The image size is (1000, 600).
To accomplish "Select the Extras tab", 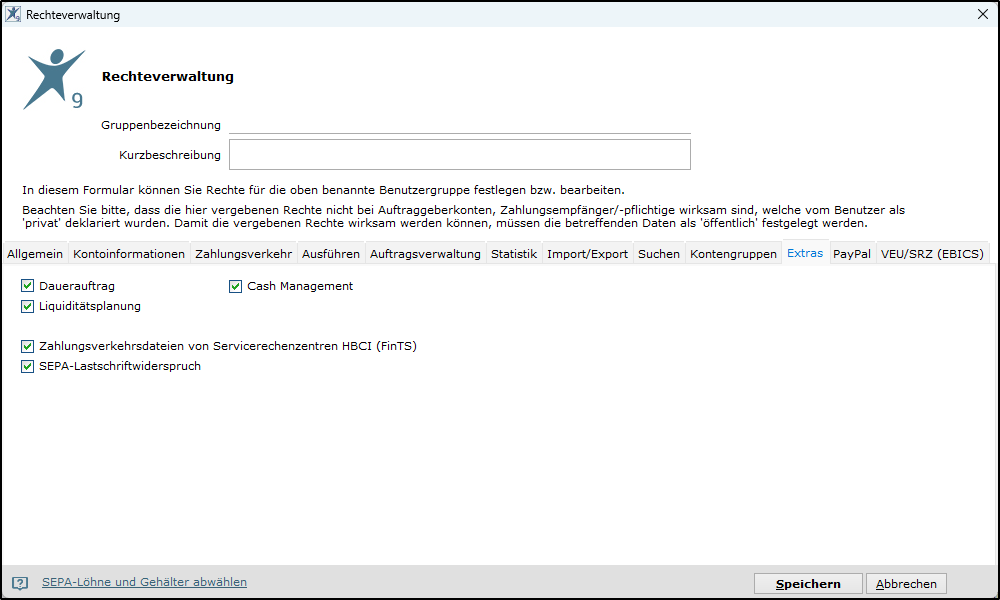I will [x=805, y=252].
